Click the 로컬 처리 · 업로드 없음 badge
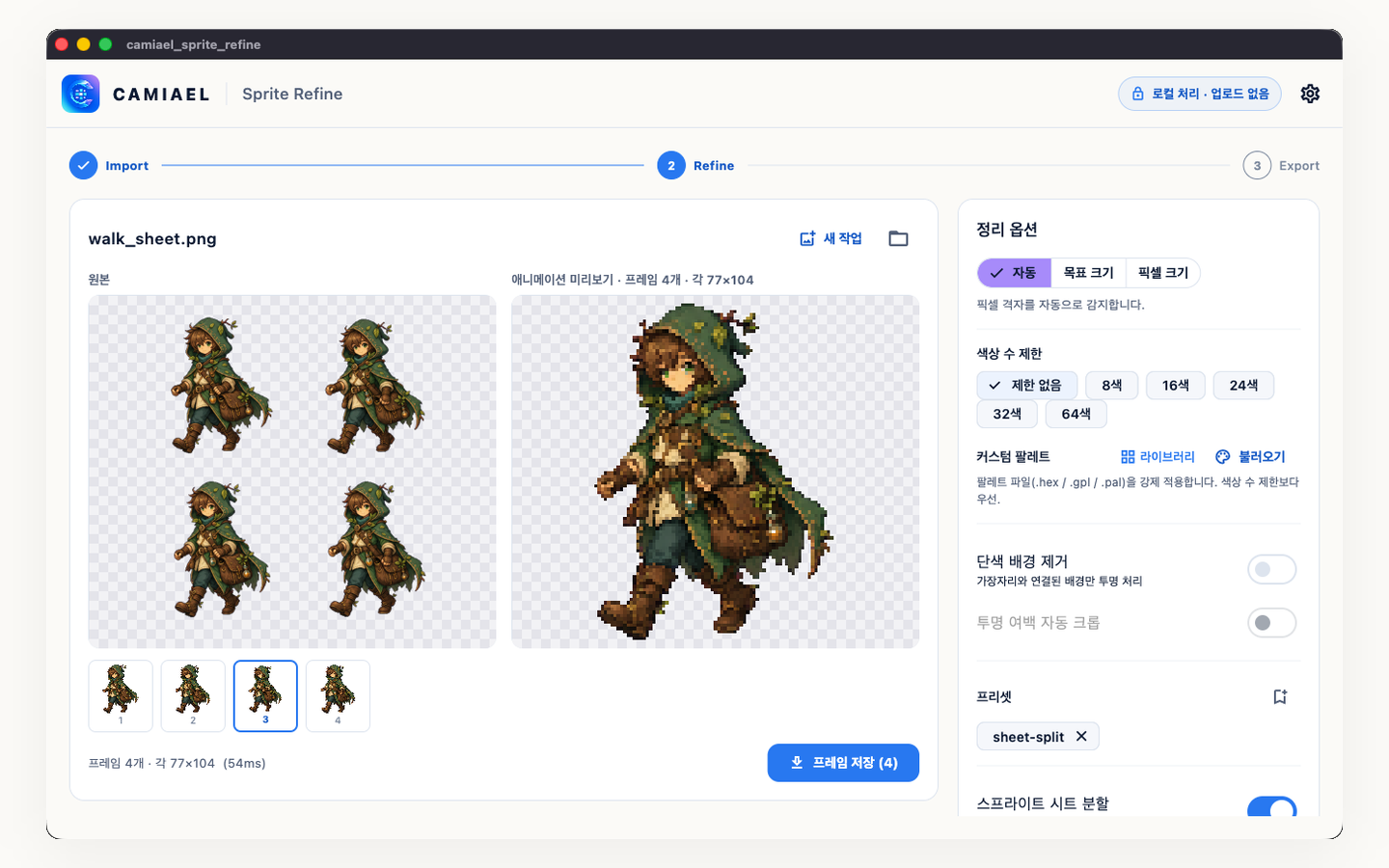1389x868 pixels. [x=1200, y=94]
